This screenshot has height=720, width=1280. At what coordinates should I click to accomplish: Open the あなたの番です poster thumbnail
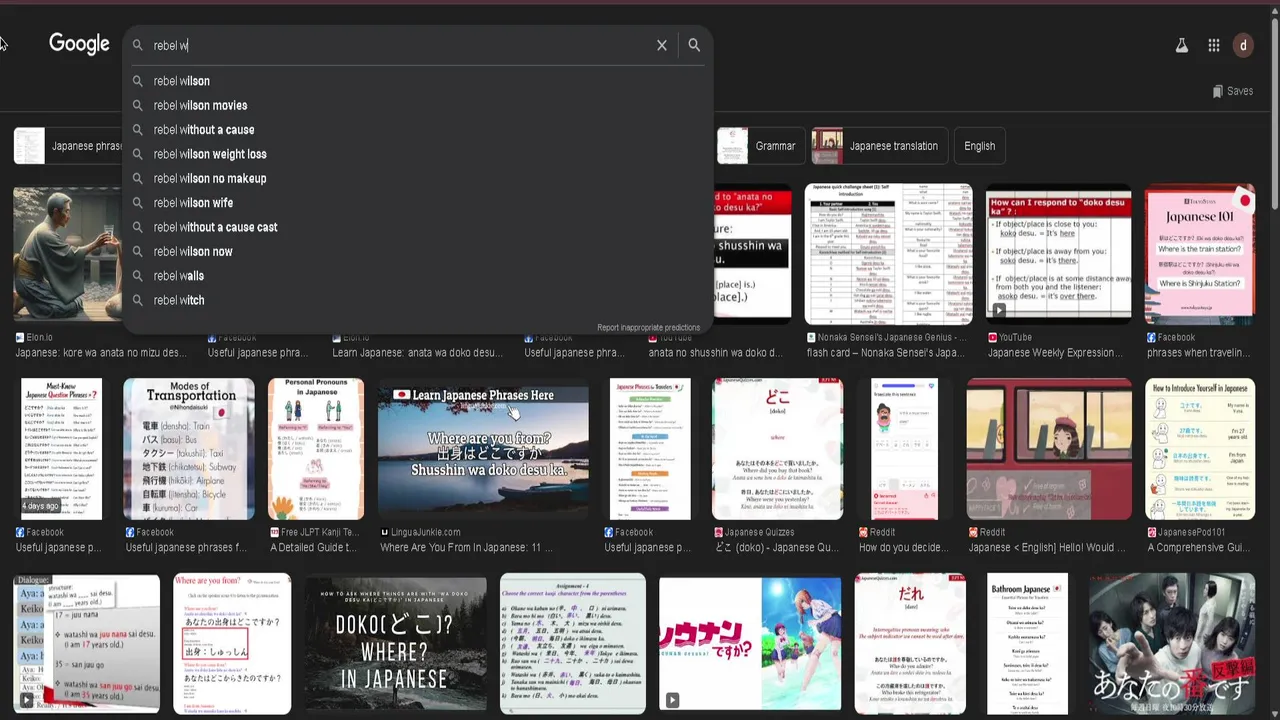[x=1172, y=644]
